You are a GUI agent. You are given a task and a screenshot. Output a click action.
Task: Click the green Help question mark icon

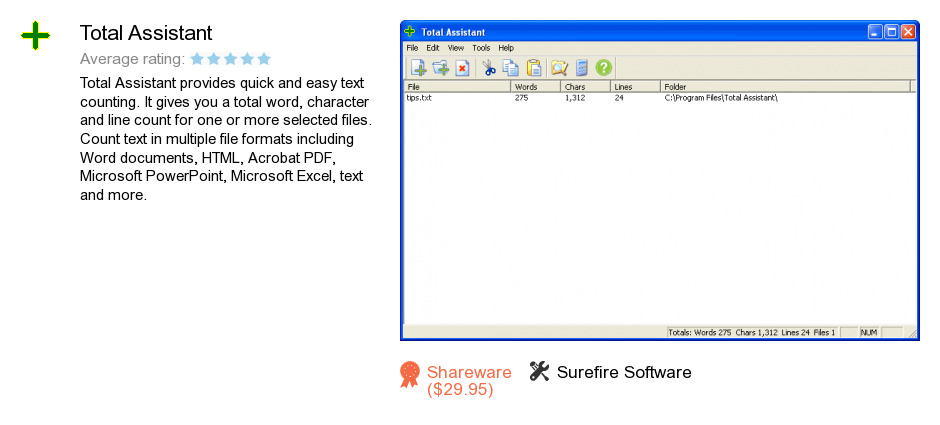coord(604,68)
